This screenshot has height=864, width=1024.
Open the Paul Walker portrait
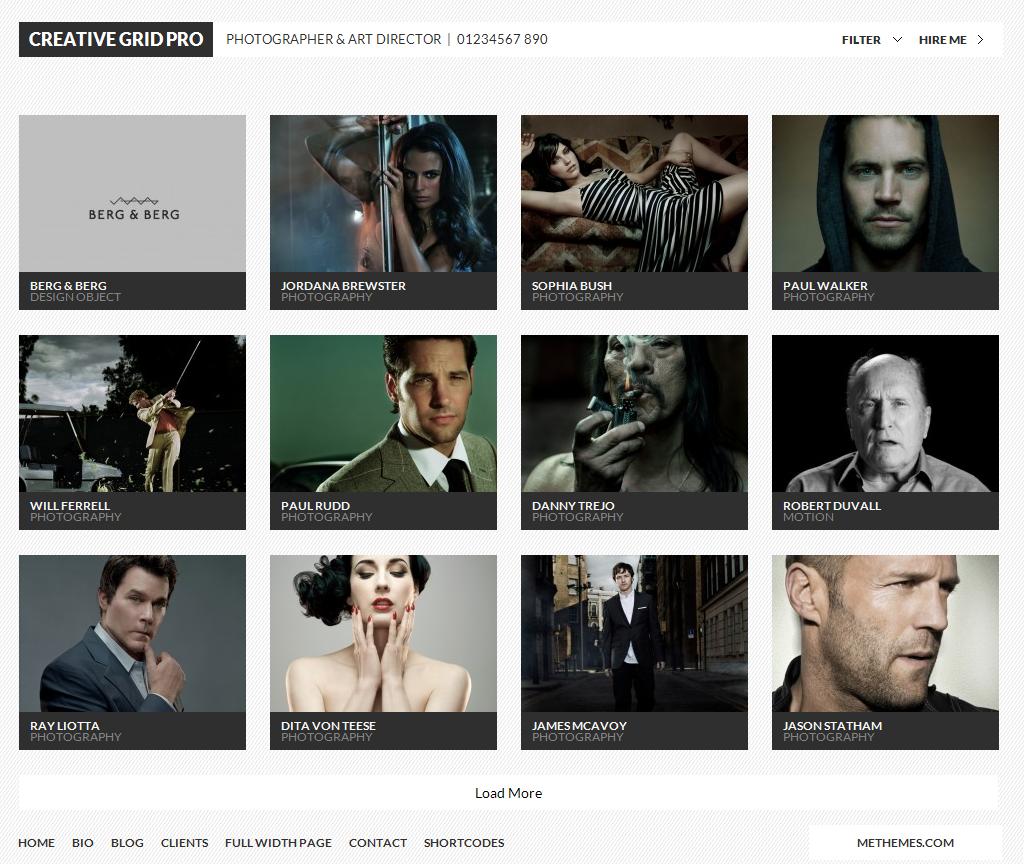885,194
